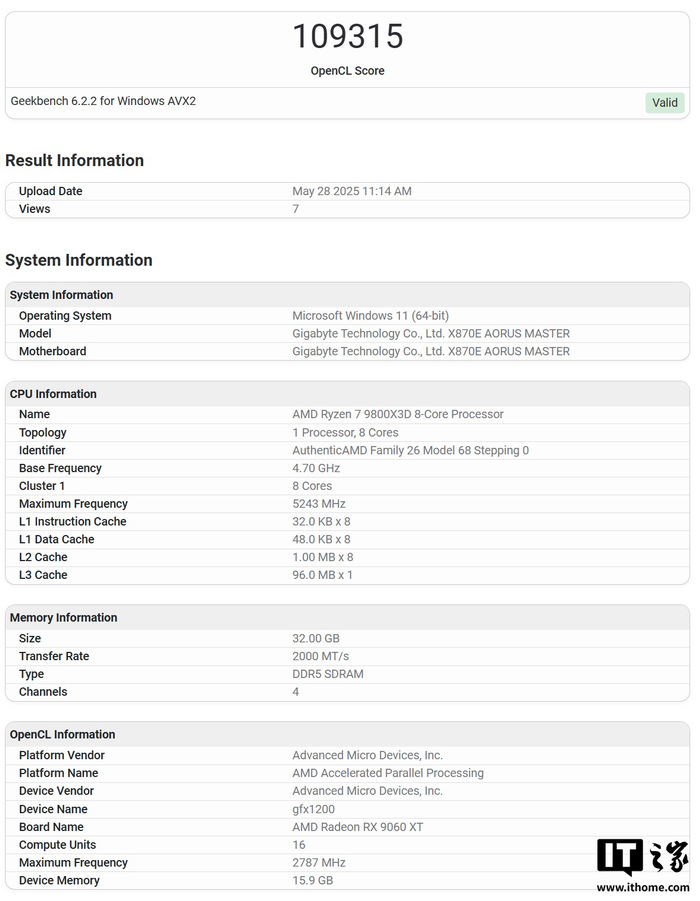Click the Result Information heading
This screenshot has width=700, height=901.
tap(74, 160)
